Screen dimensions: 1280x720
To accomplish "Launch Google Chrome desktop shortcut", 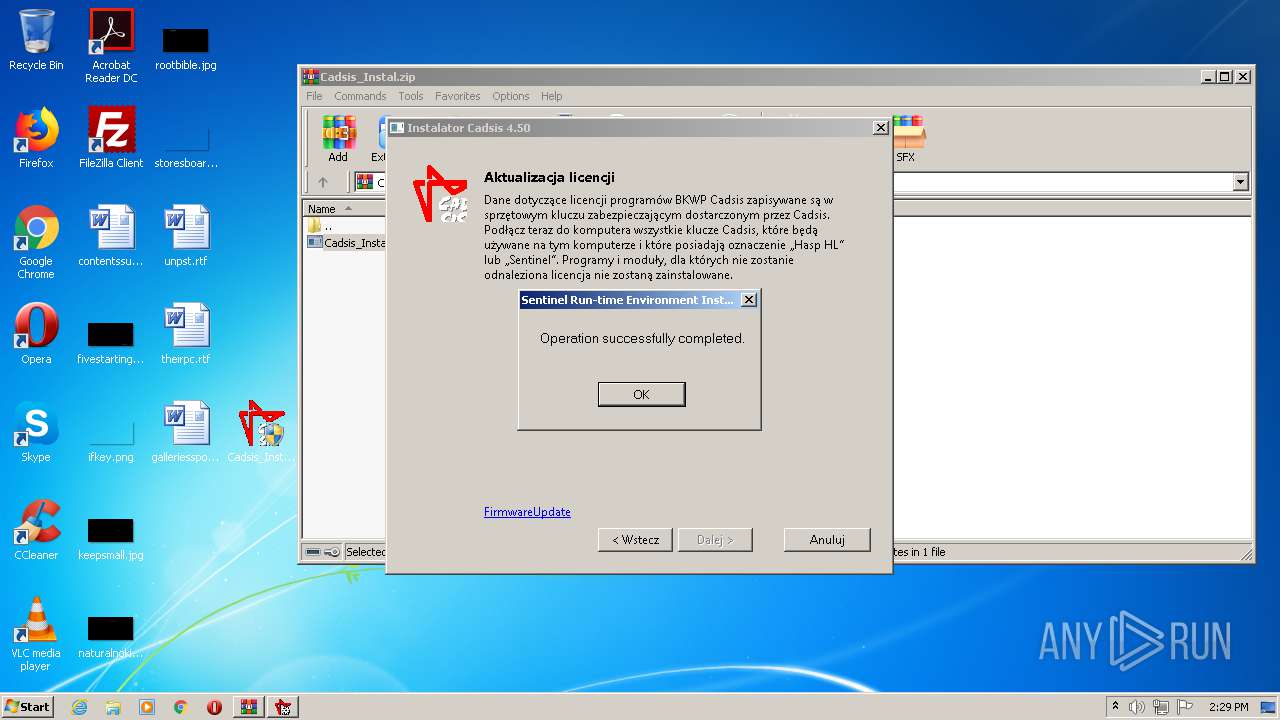I will [36, 242].
